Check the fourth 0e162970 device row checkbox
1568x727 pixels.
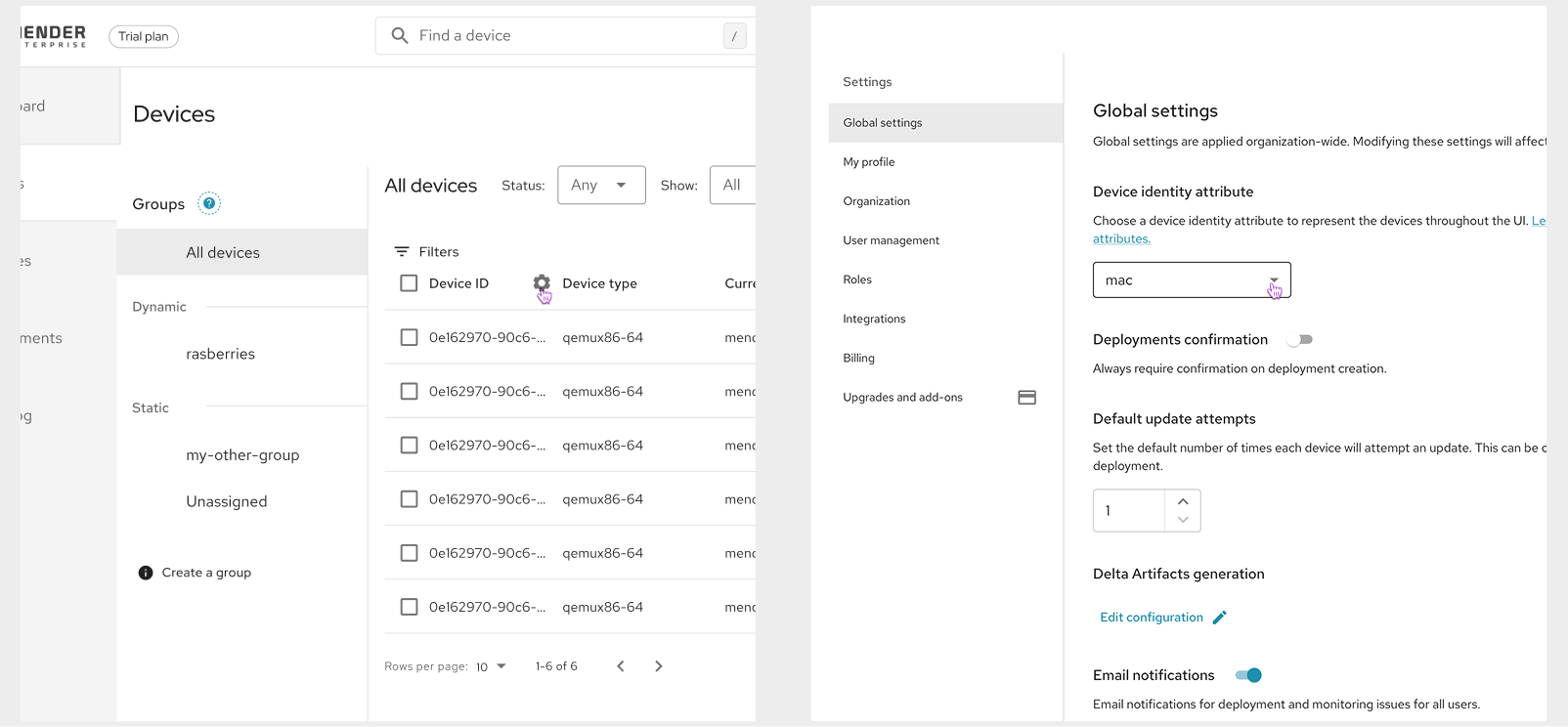click(410, 499)
